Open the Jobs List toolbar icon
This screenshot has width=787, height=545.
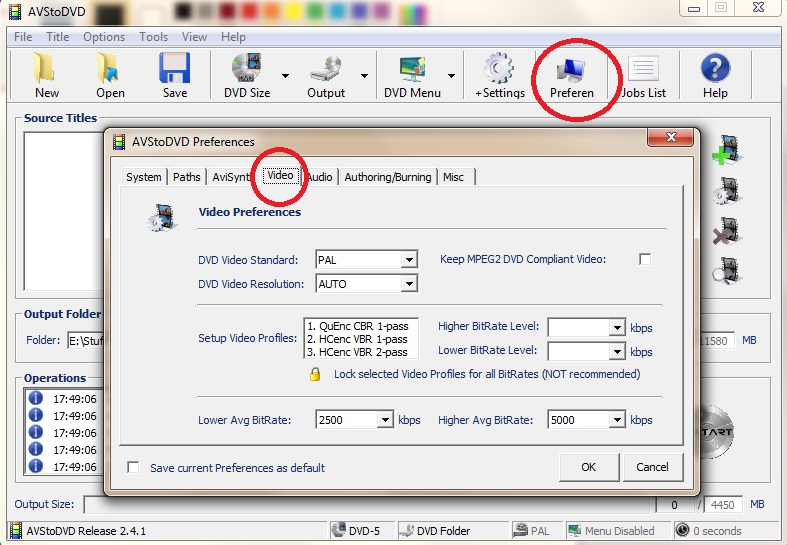coord(643,69)
